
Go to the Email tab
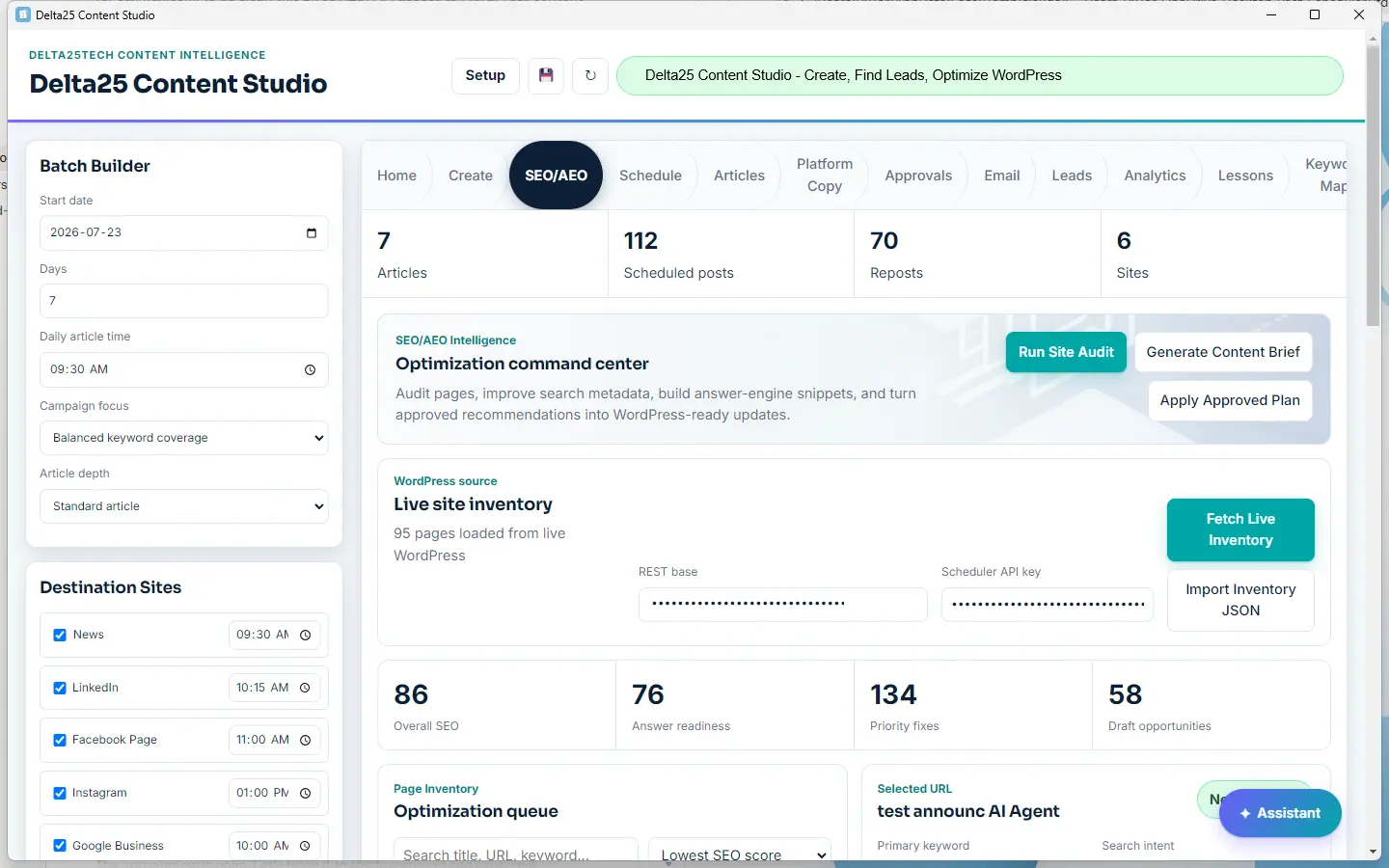click(1001, 176)
